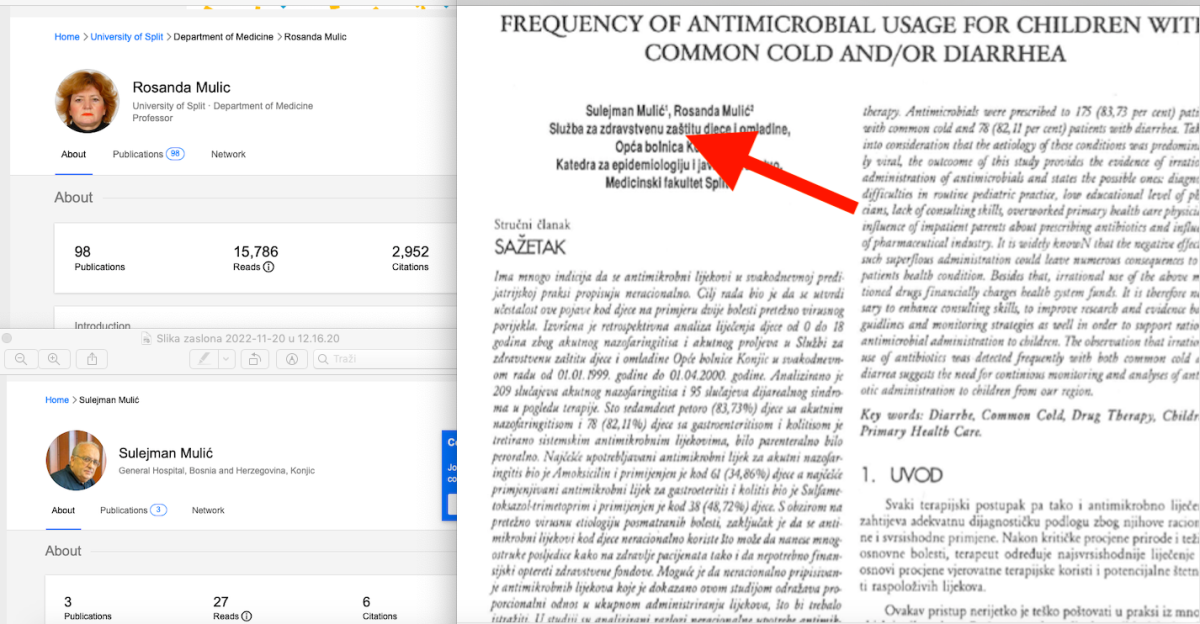Click the Sulejman Mulić profile name heading

(x=167, y=453)
